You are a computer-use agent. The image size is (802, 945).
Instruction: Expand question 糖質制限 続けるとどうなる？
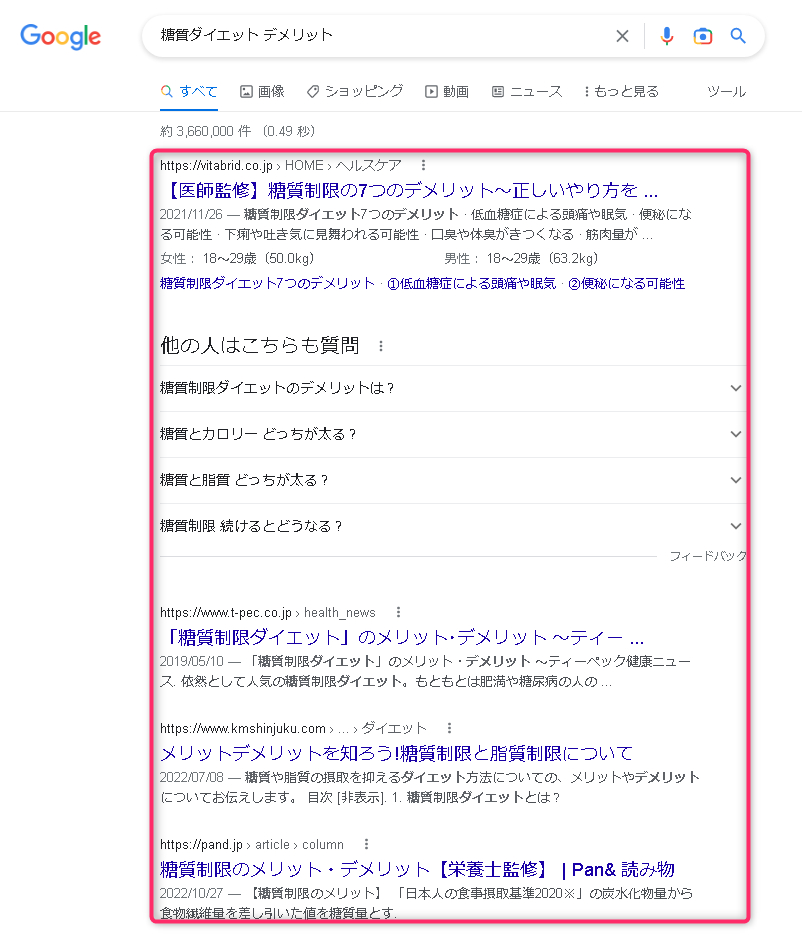point(453,526)
